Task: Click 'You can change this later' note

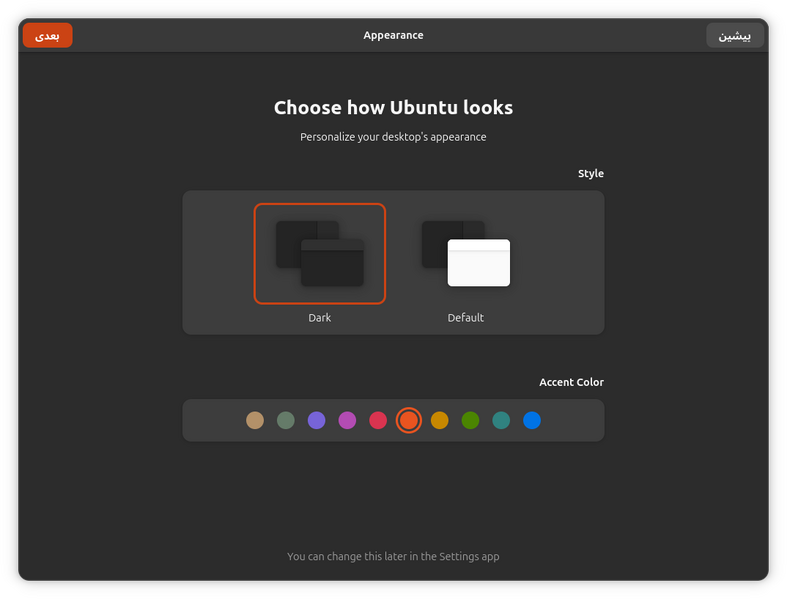Action: (x=394, y=556)
